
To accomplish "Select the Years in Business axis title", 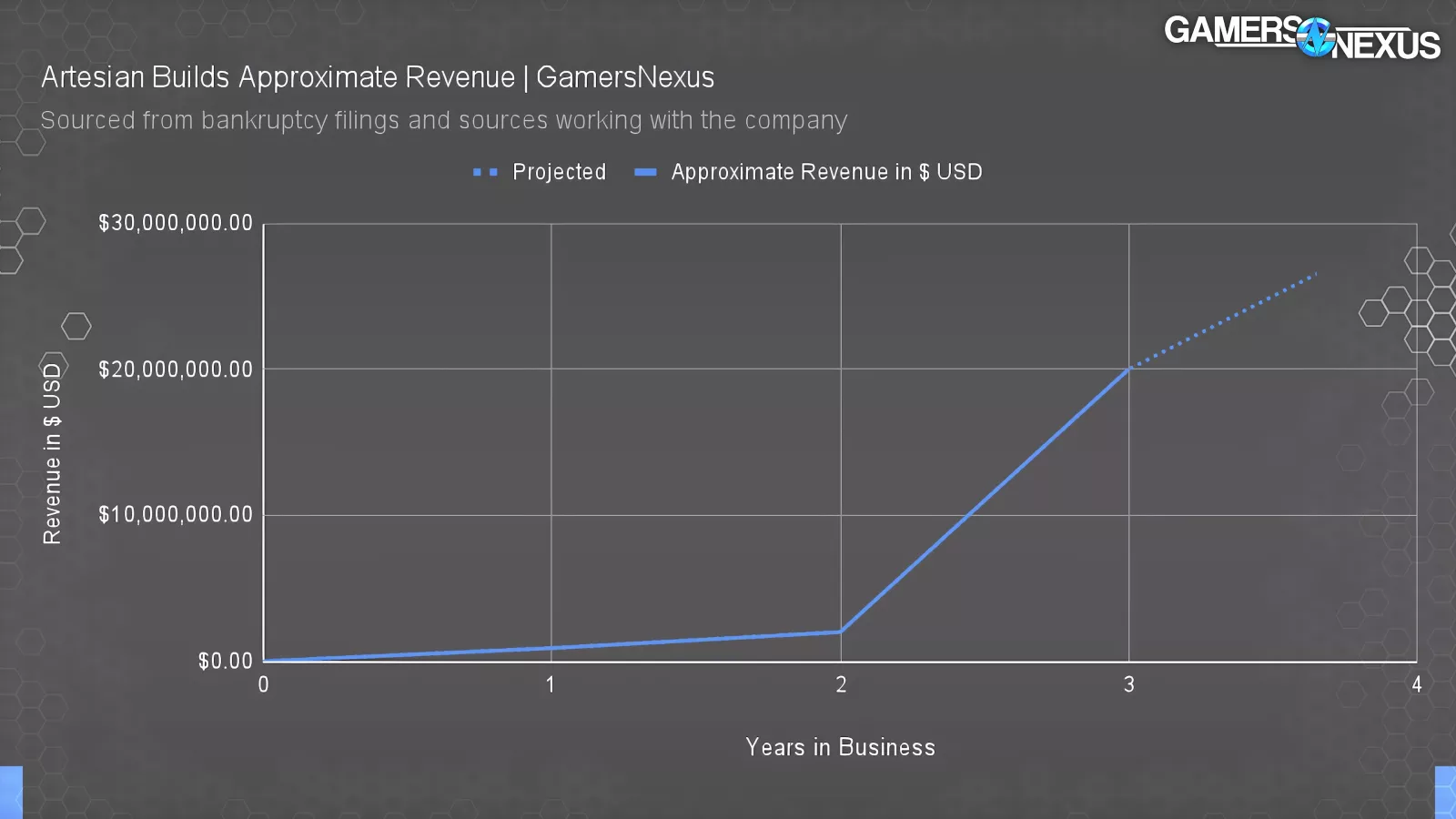I will click(840, 747).
